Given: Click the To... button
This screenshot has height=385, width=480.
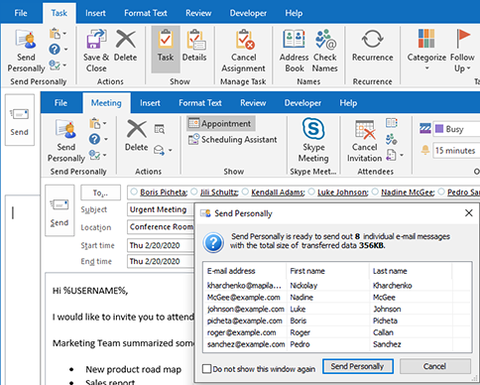Looking at the screenshot, I should [x=101, y=193].
